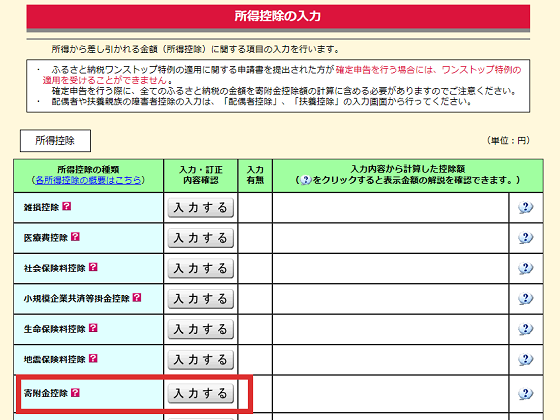Click the 入力有無 column header
The image size is (560, 420).
pyautogui.click(x=255, y=175)
